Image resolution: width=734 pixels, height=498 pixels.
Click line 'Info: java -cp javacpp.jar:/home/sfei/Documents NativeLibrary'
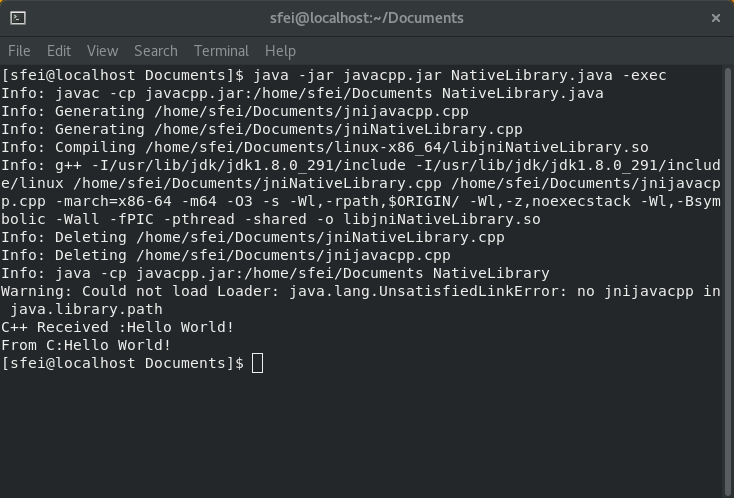click(x=275, y=273)
